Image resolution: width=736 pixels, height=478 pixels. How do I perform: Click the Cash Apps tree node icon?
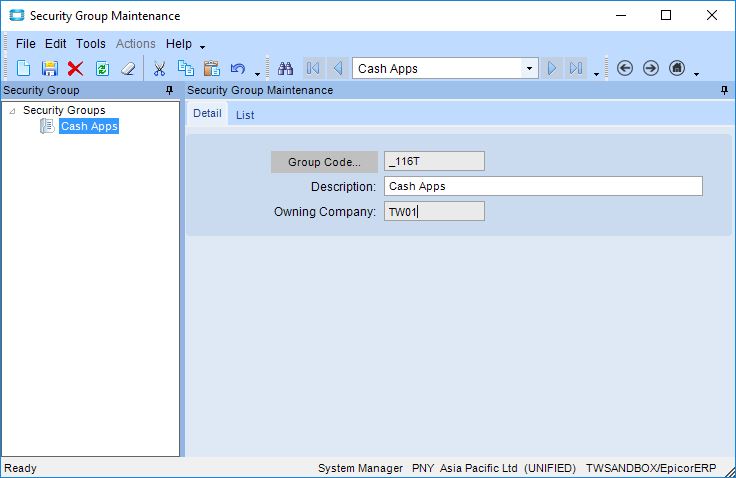pos(47,126)
